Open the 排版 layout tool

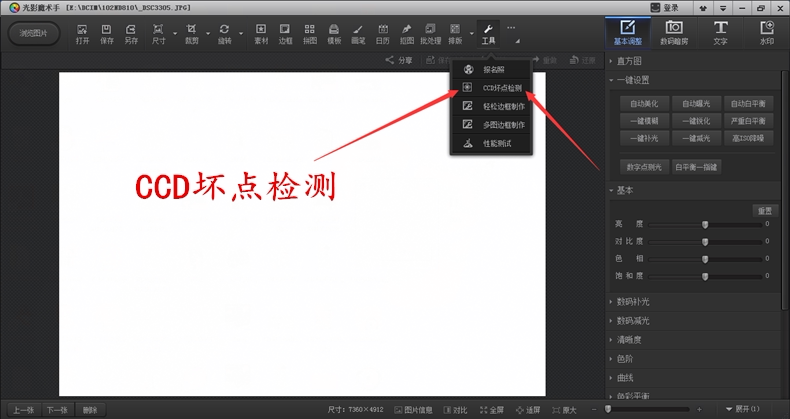(455, 34)
